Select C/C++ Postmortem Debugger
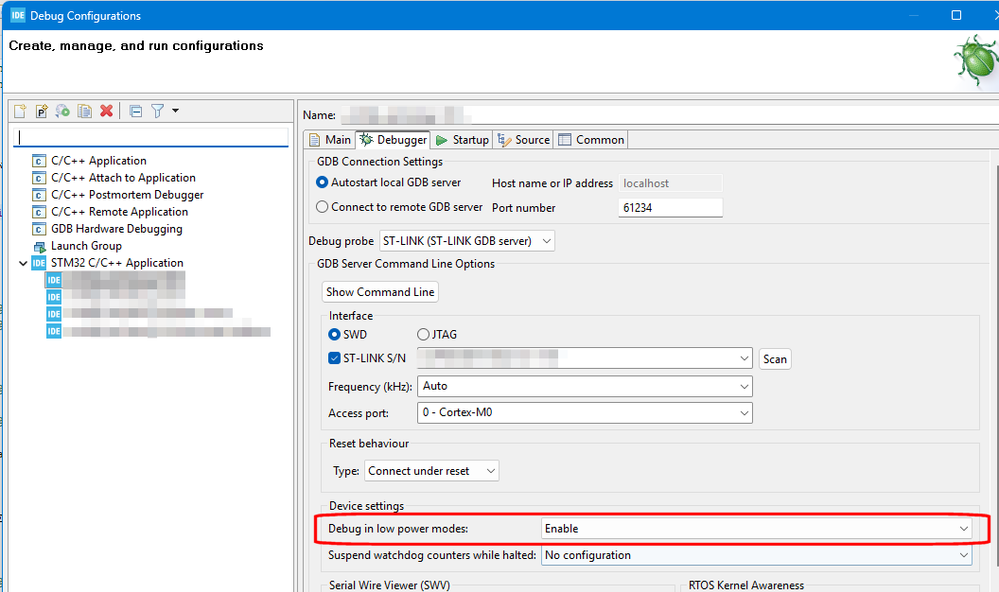 point(127,195)
